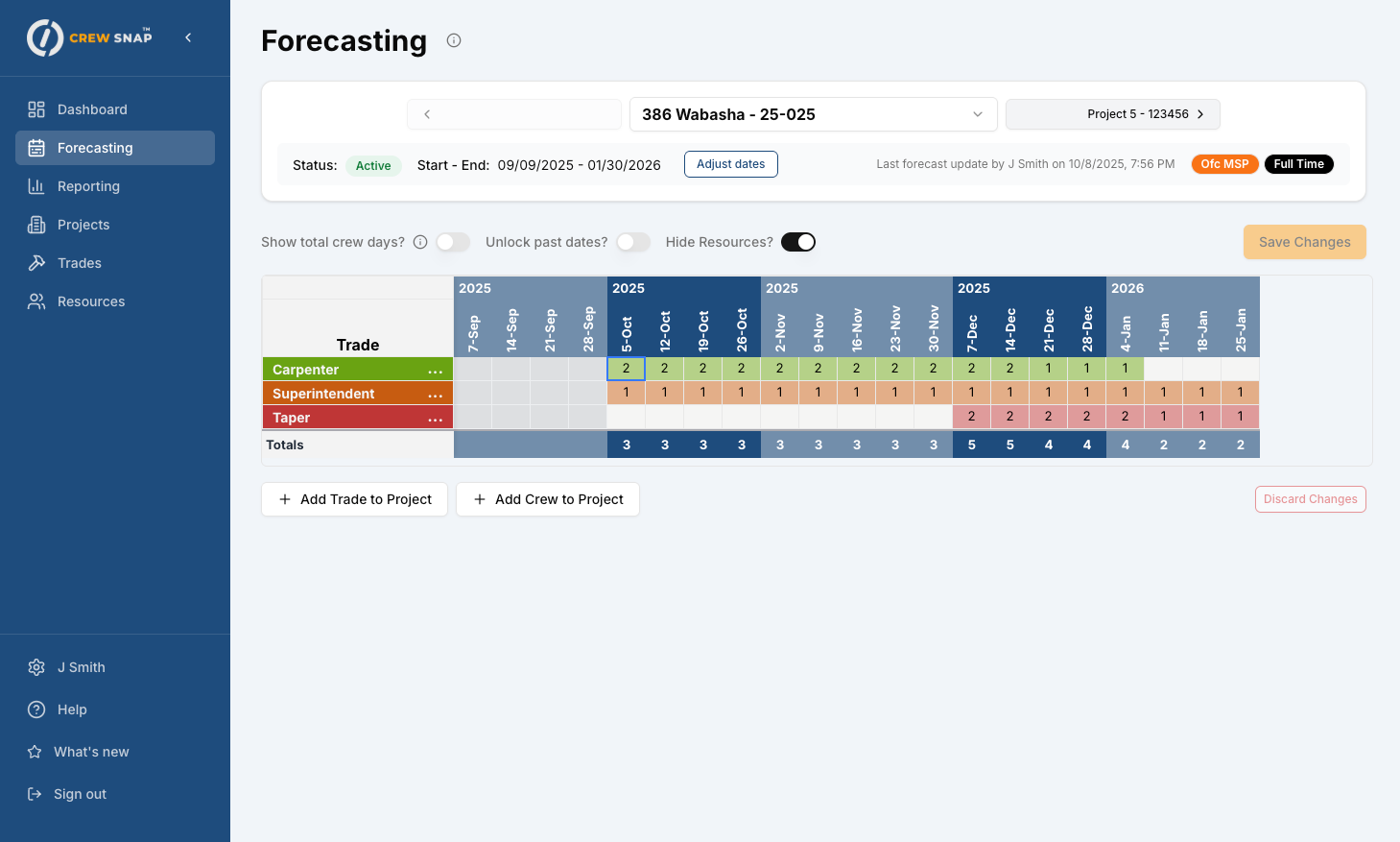Turn on Unlock past dates switch
The width and height of the screenshot is (1400, 842).
pos(633,242)
